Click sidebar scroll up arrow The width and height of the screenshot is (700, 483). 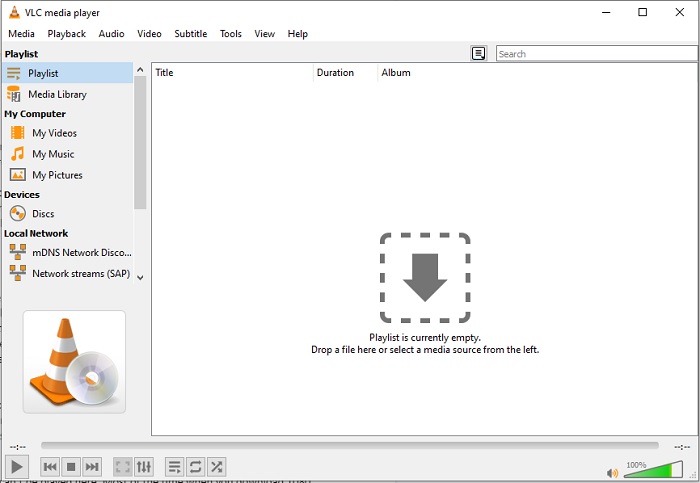140,70
